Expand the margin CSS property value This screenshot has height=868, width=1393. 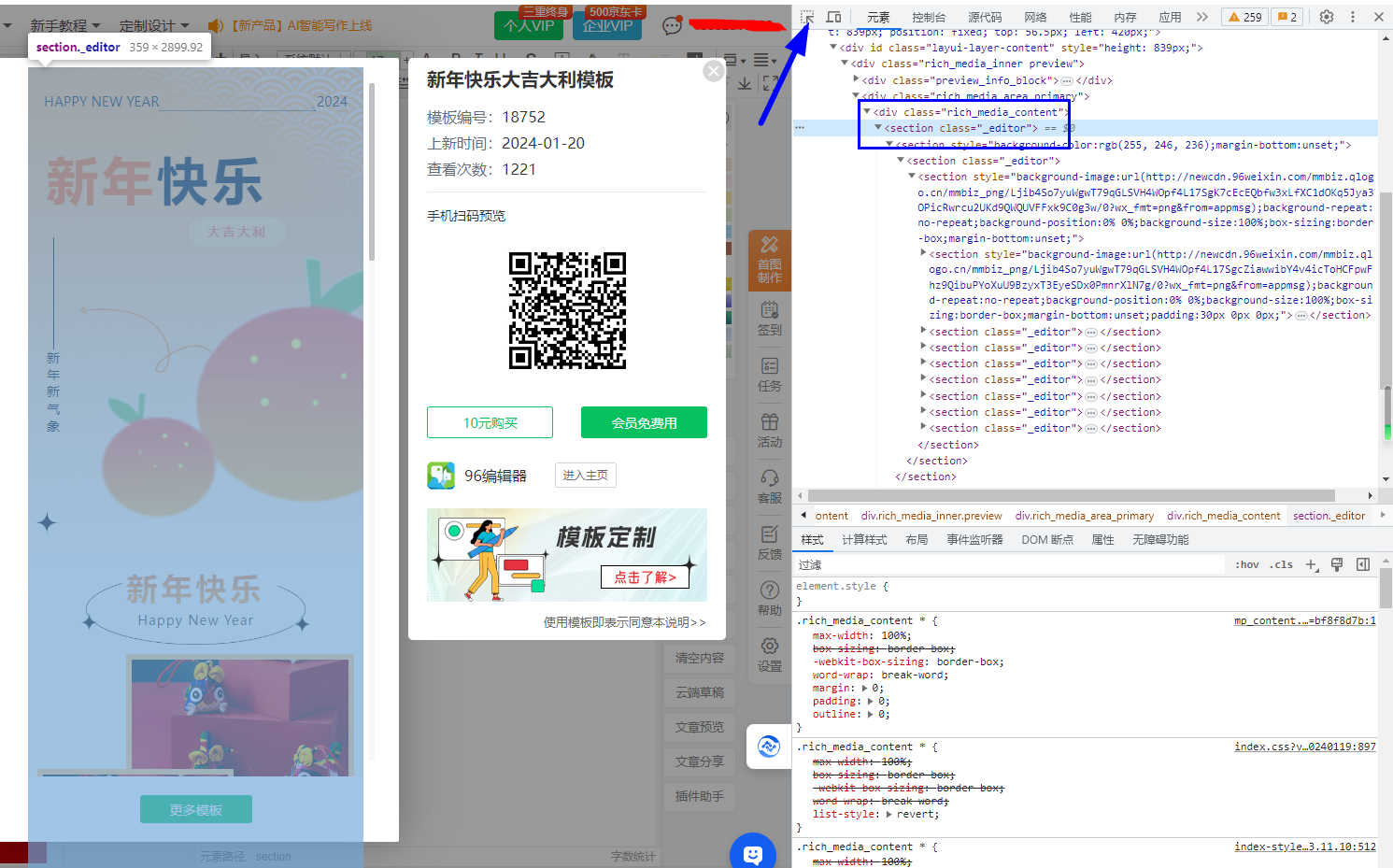pos(864,688)
